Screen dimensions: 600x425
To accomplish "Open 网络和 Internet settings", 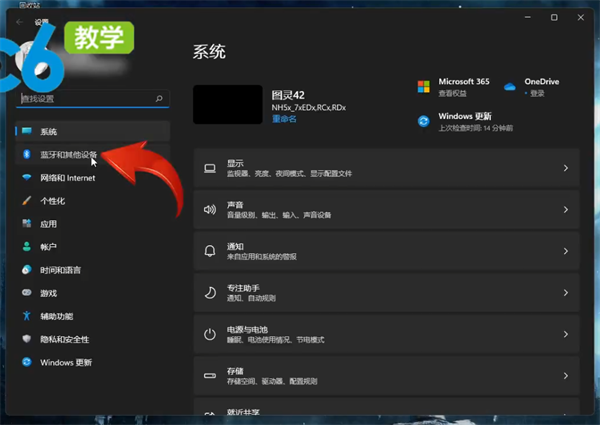I will [x=93, y=178].
